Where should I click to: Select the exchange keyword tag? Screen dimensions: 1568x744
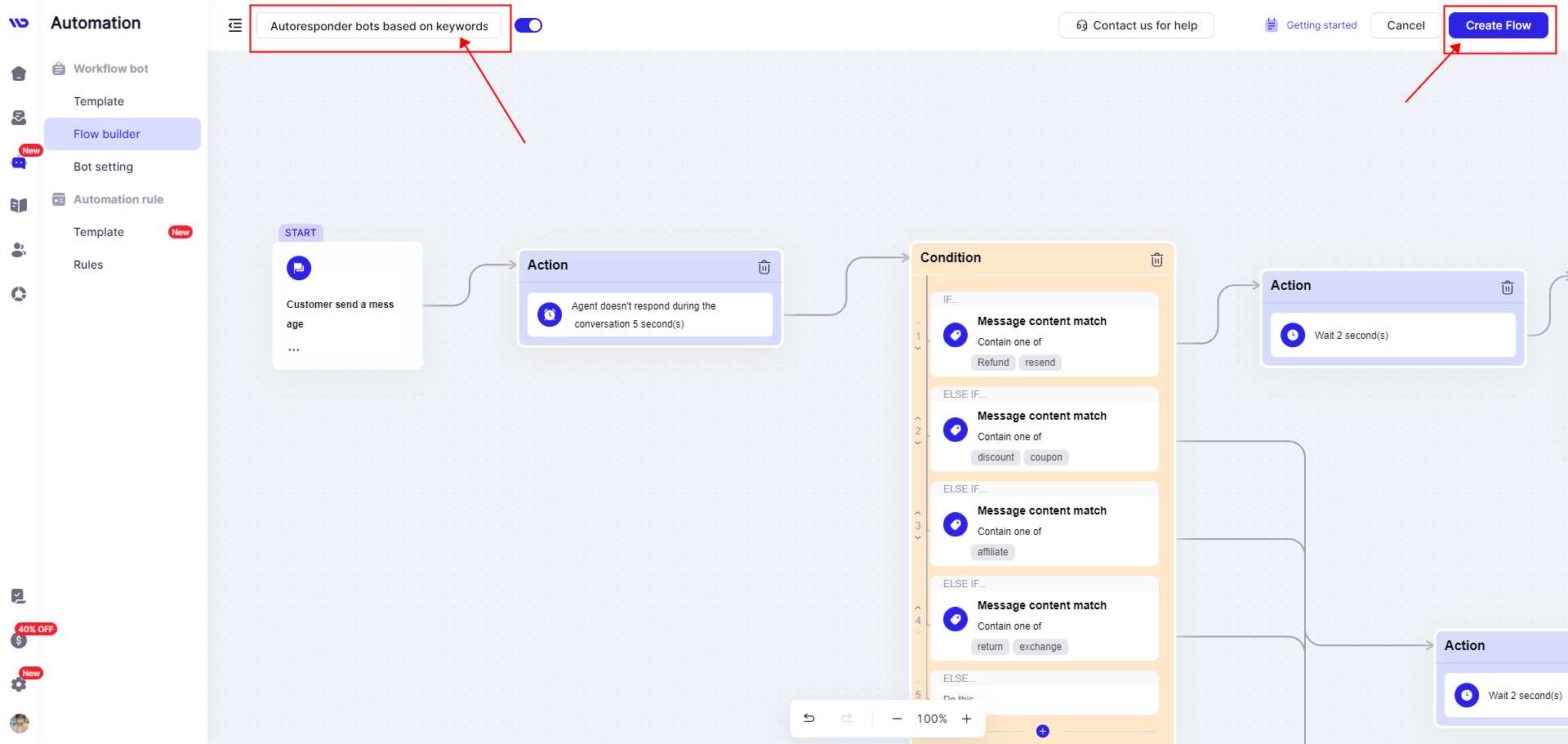pyautogui.click(x=1040, y=647)
